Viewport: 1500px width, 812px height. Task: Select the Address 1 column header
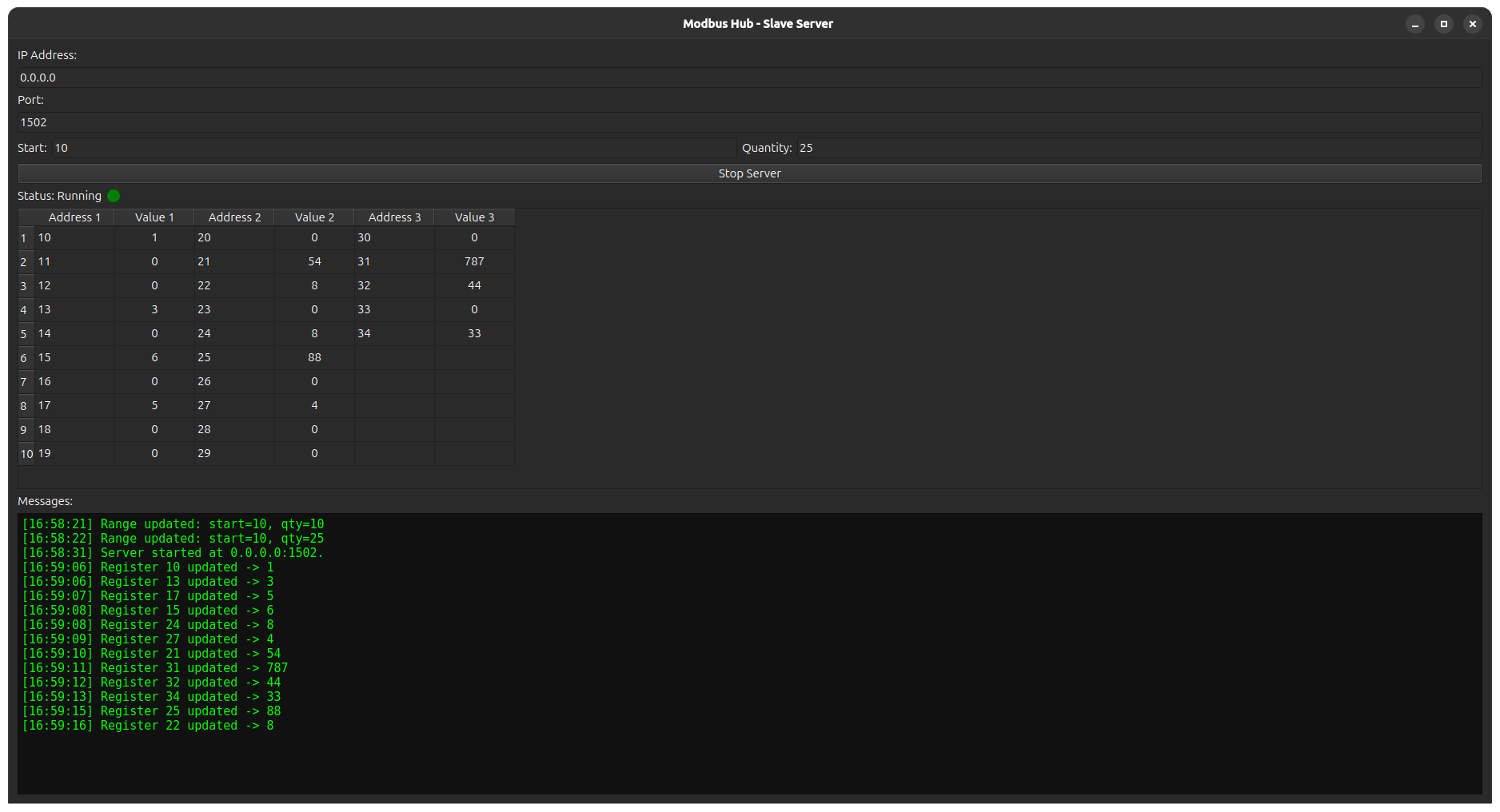74,217
